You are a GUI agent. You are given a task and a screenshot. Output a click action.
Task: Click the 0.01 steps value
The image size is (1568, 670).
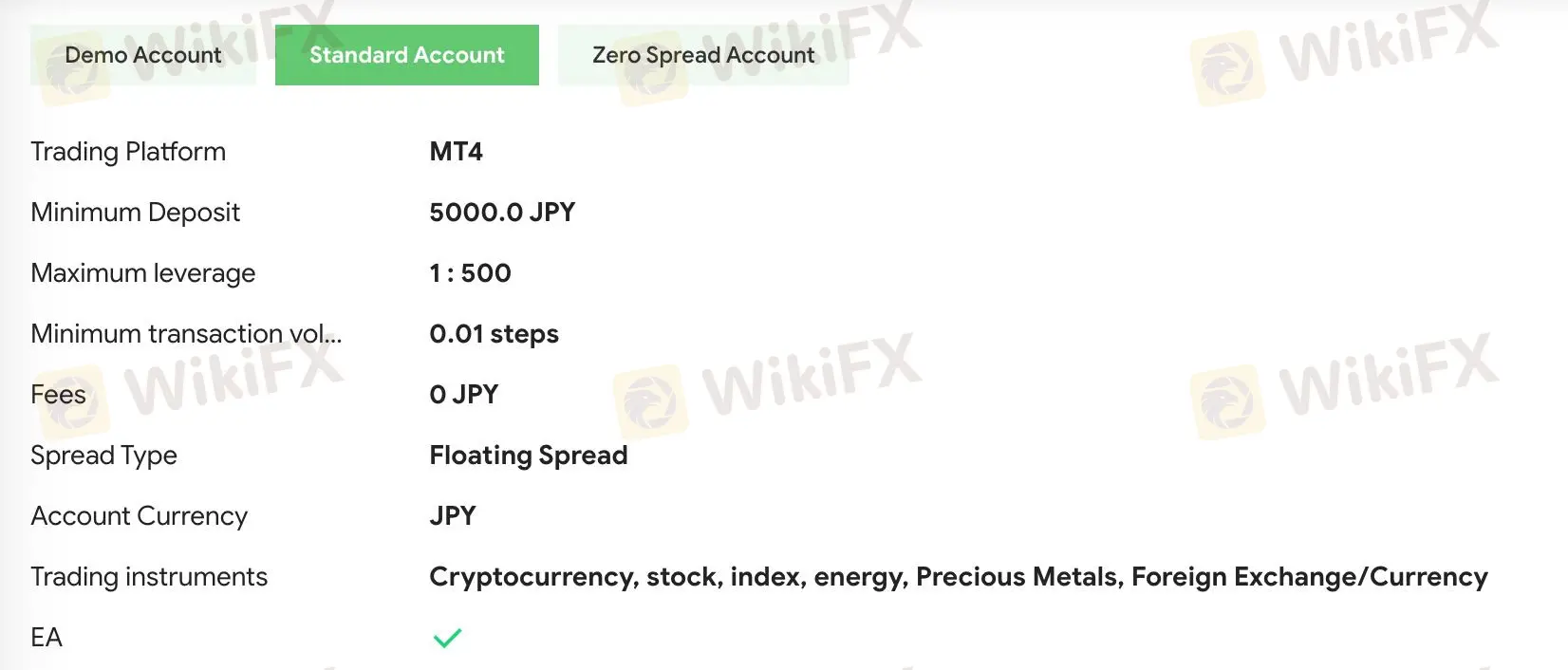tap(494, 334)
